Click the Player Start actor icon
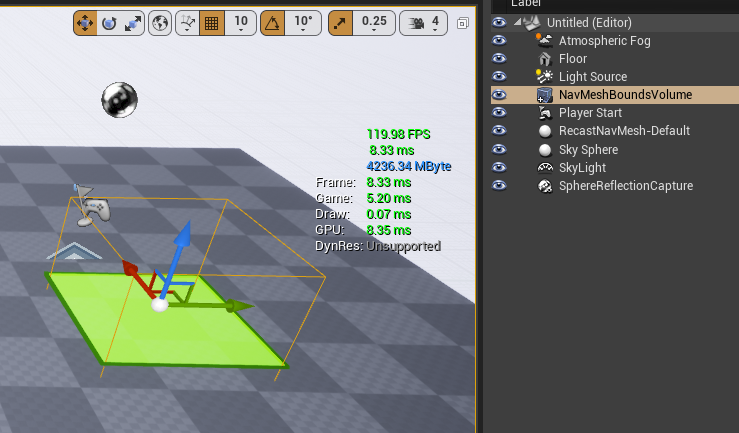Image resolution: width=739 pixels, height=433 pixels. 545,113
